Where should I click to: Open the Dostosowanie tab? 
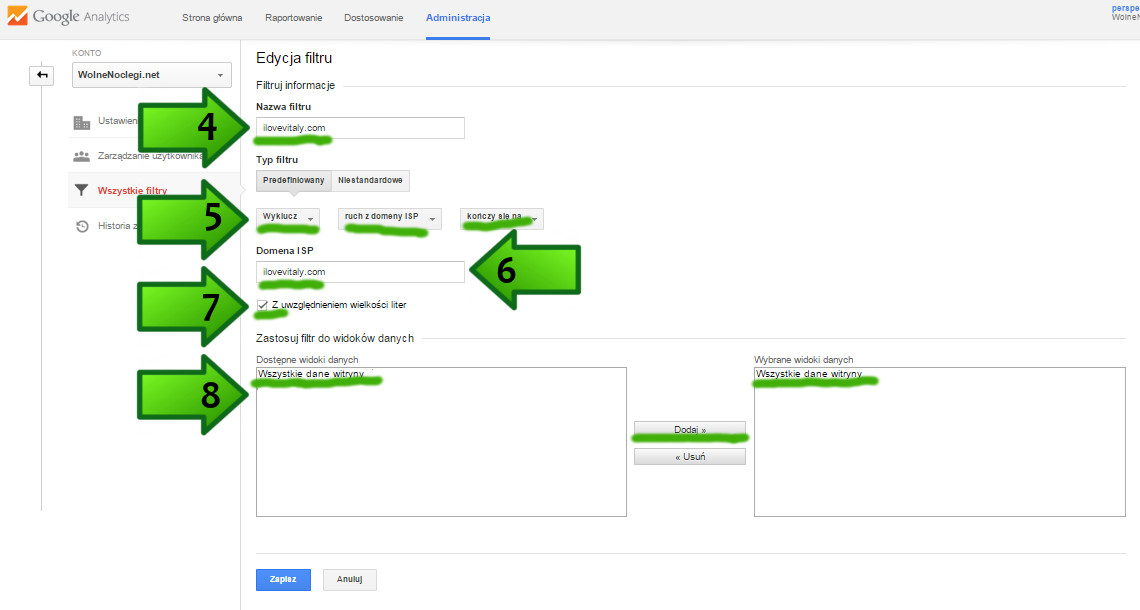click(375, 19)
